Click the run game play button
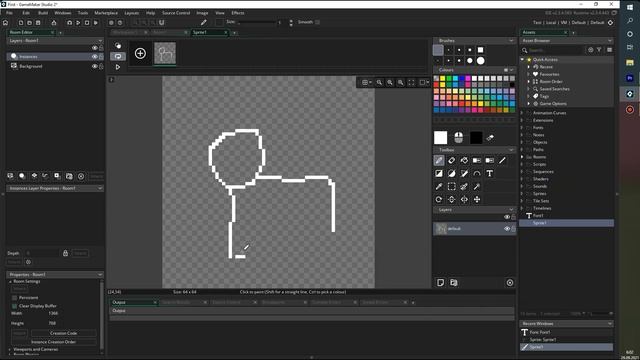The width and height of the screenshot is (640, 360). tap(78, 23)
